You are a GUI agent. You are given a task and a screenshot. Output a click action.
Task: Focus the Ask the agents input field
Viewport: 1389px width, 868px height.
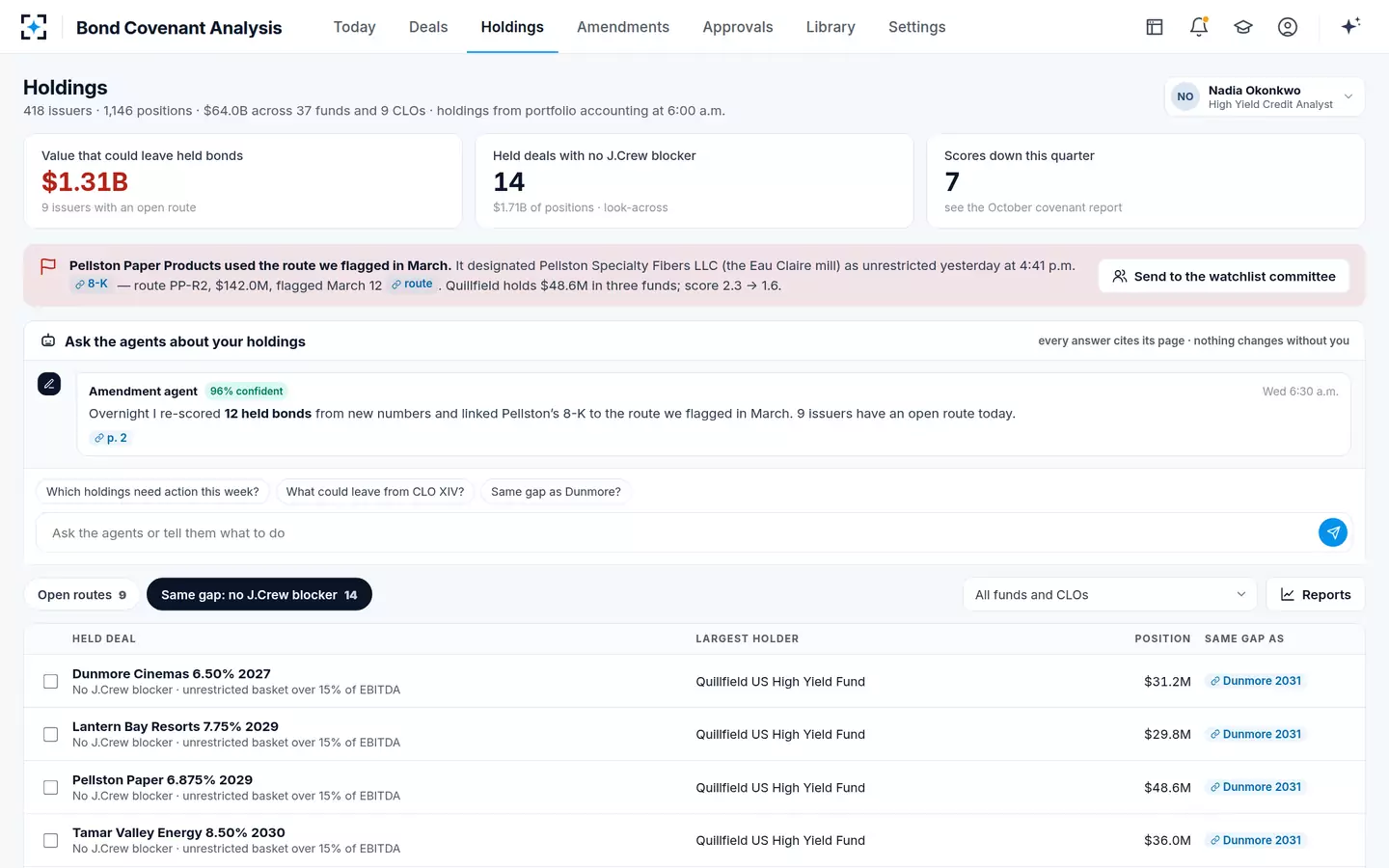[675, 532]
